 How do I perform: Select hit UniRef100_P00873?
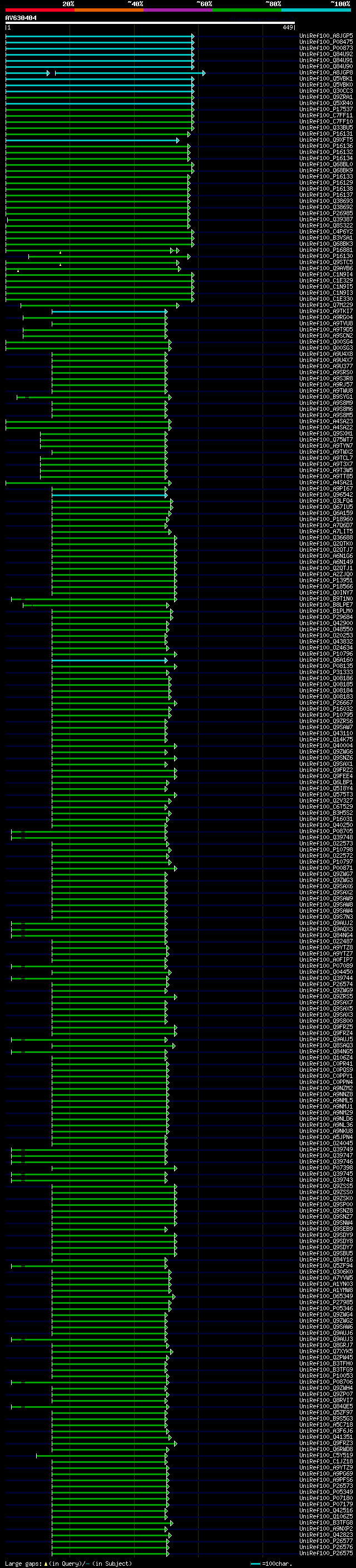click(x=326, y=48)
